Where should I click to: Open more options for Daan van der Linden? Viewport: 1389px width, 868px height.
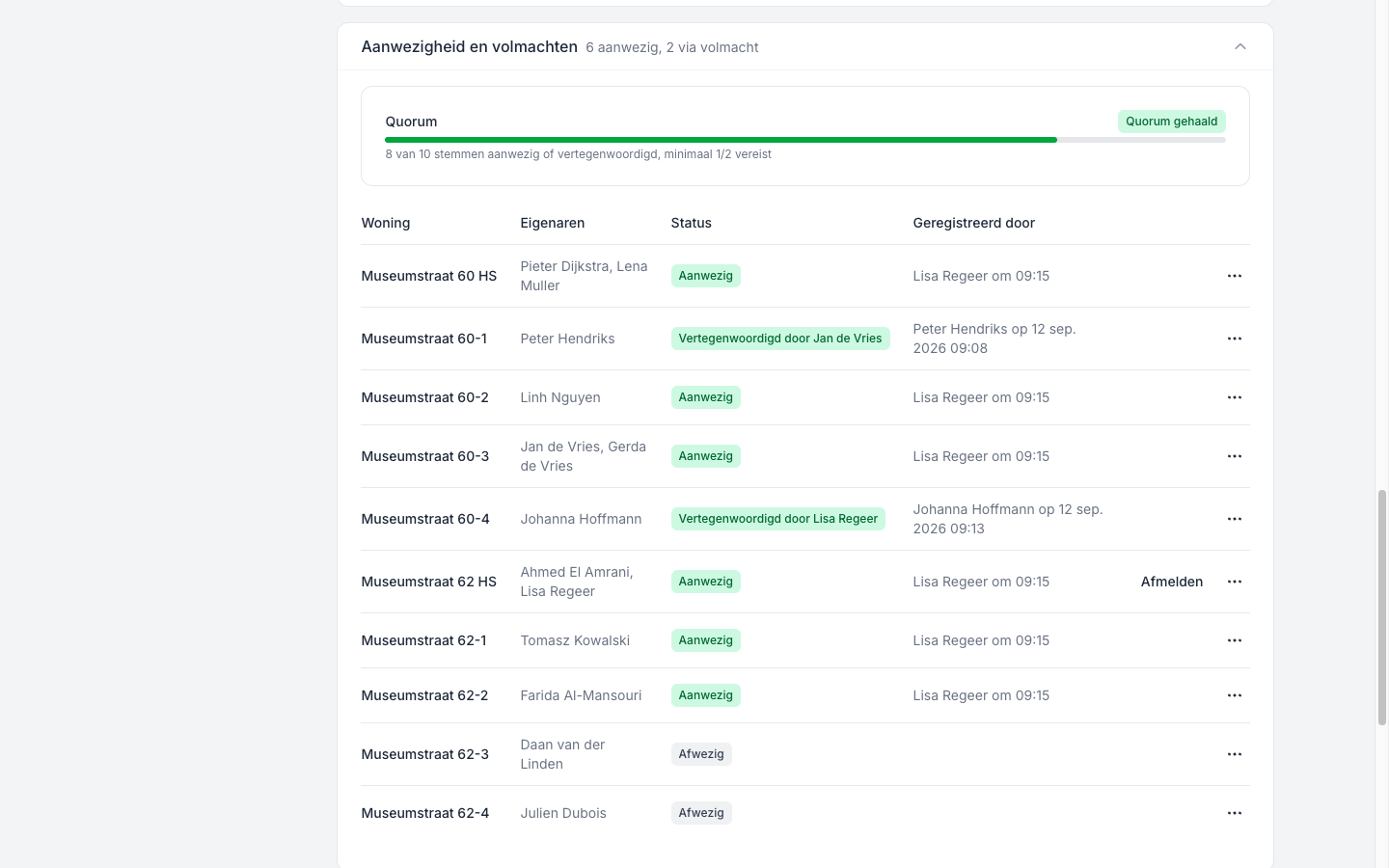click(x=1234, y=754)
